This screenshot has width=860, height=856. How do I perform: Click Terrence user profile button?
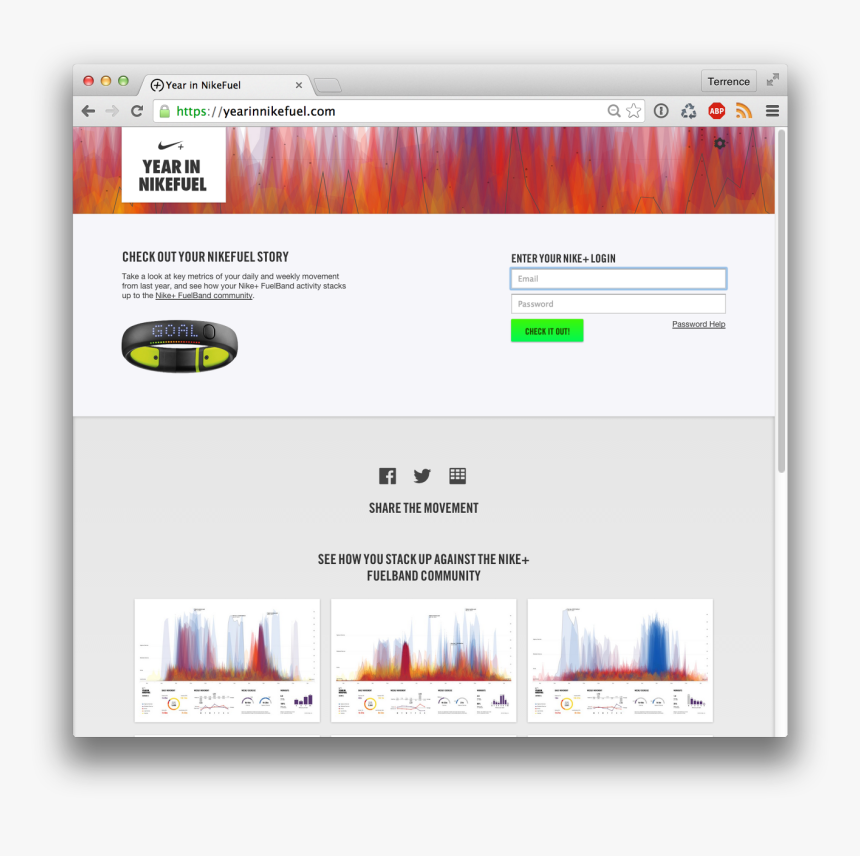pos(728,80)
